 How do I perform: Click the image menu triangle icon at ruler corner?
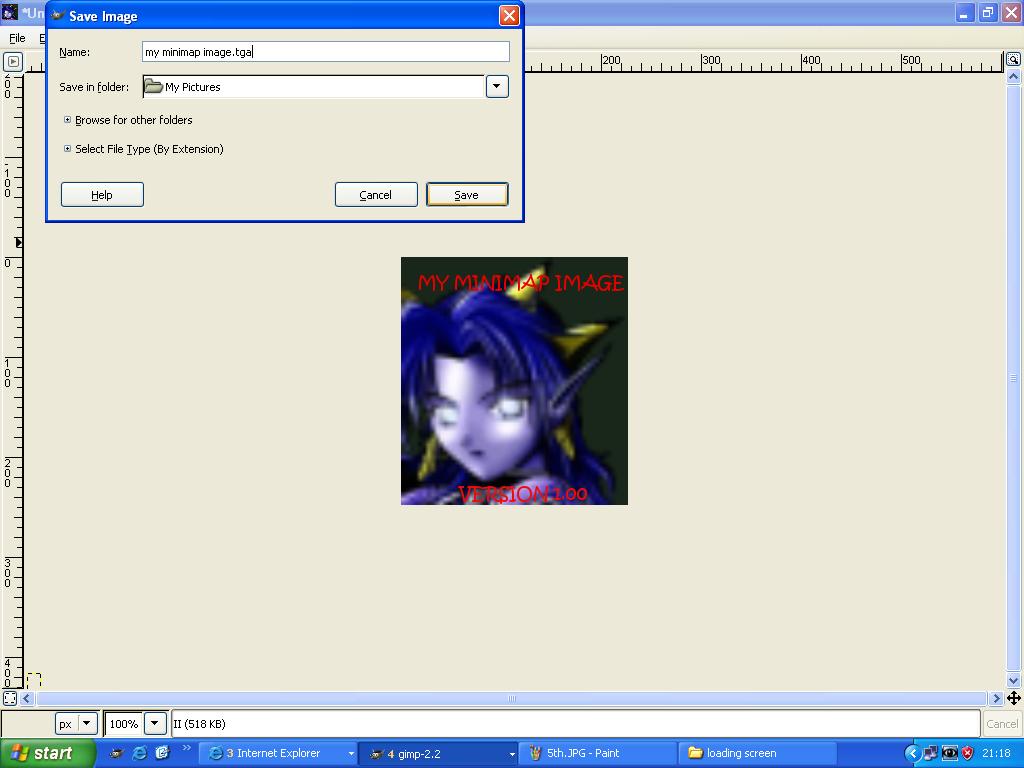(x=13, y=62)
